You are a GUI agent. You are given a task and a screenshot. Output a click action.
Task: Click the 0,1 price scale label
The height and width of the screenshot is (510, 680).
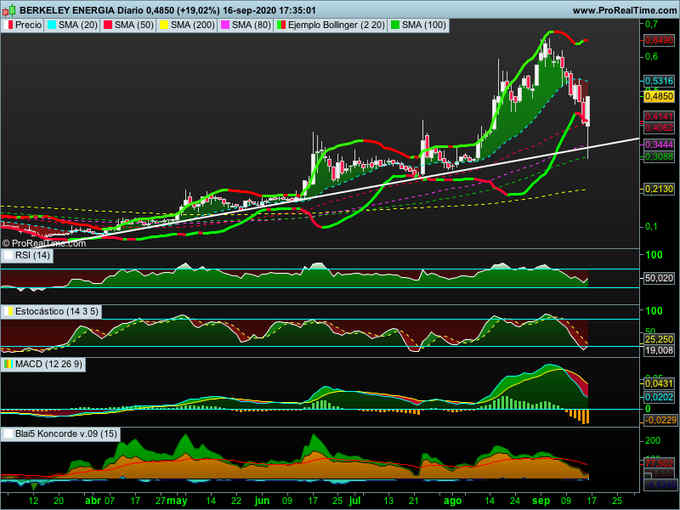pos(651,226)
